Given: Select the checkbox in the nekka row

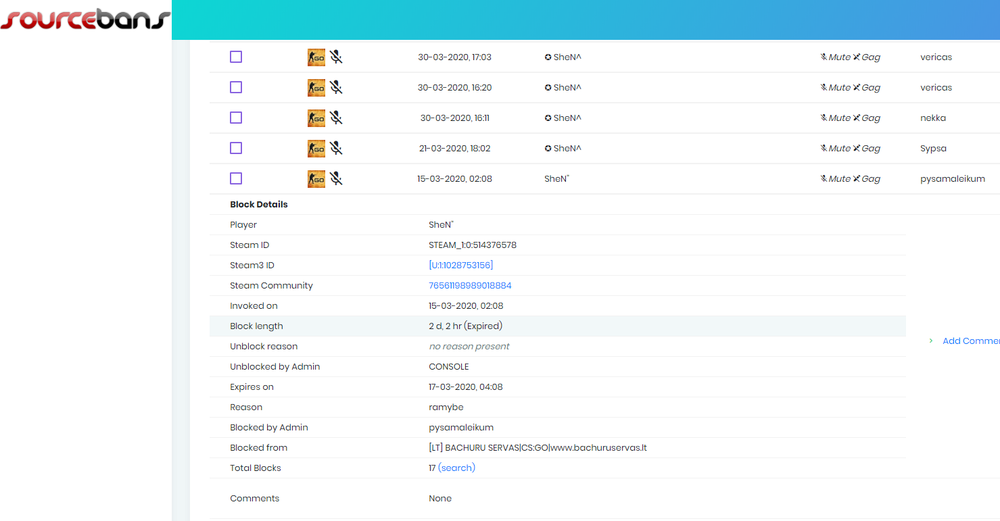Looking at the screenshot, I should point(236,118).
